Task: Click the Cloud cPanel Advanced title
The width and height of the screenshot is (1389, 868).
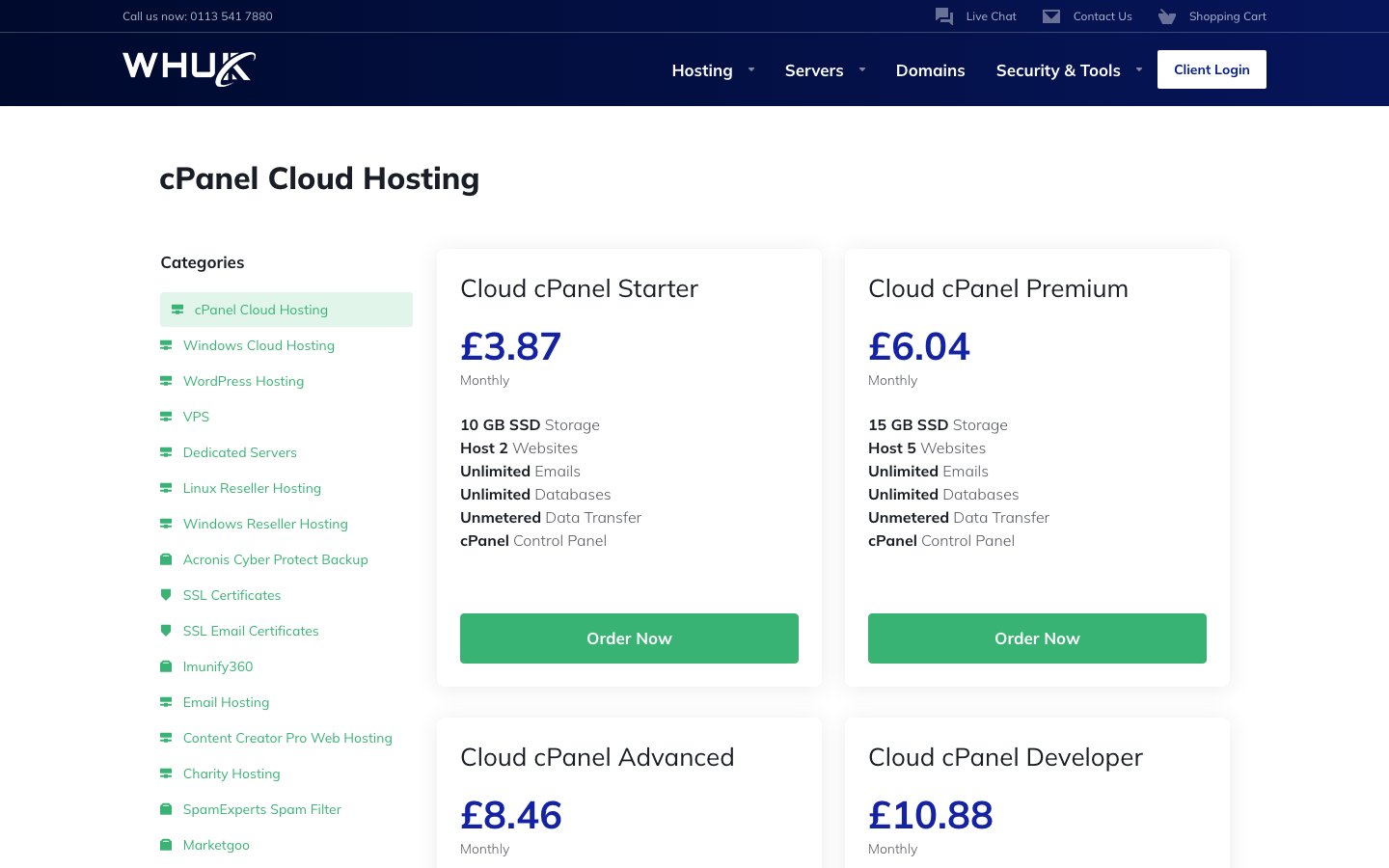Action: 597,757
